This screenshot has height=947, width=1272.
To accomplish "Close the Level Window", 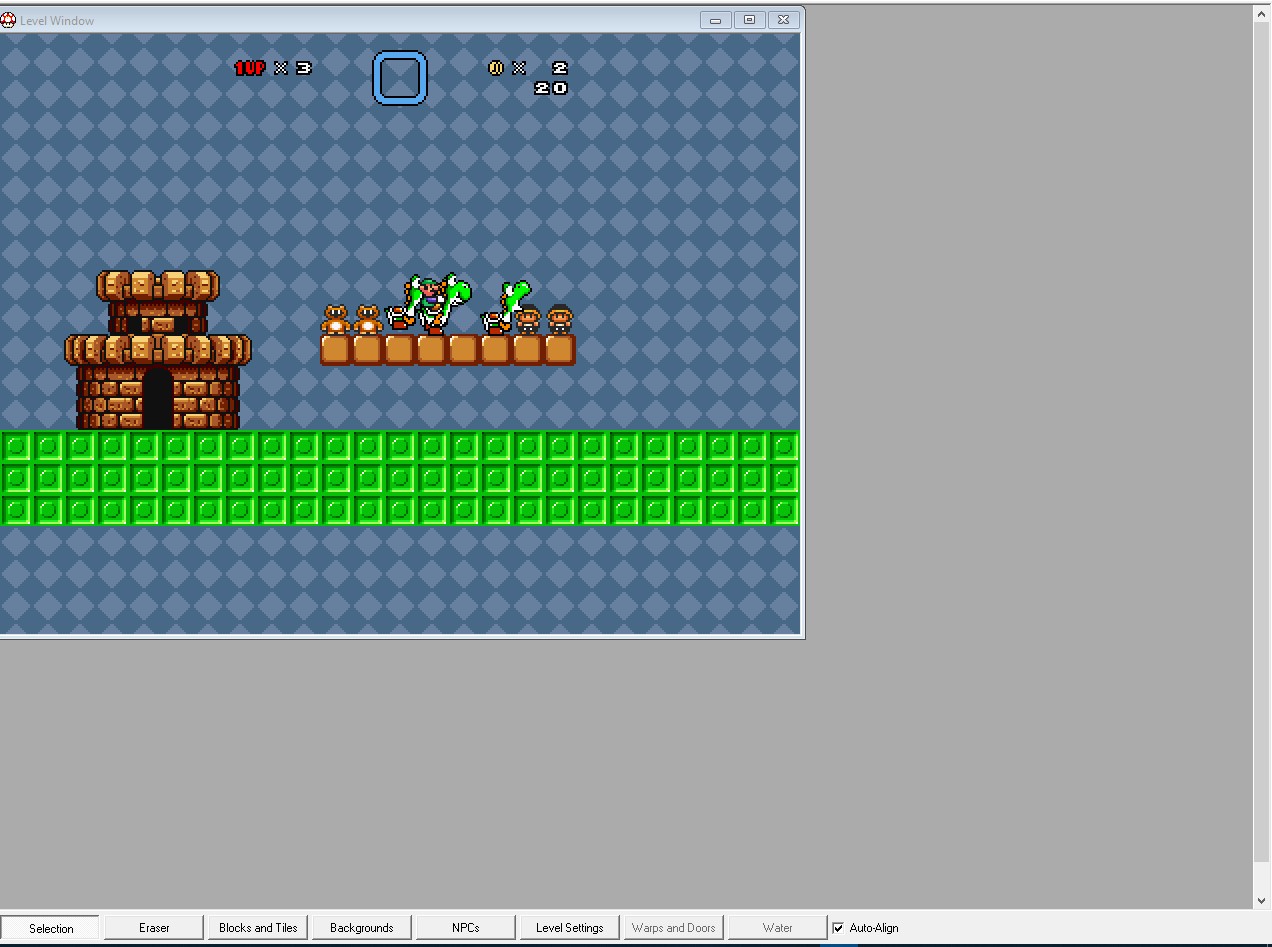I will click(784, 19).
